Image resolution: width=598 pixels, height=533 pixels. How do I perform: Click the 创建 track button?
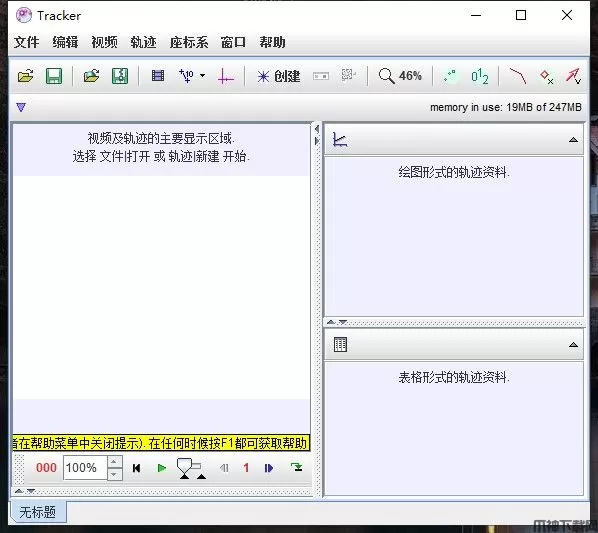(279, 76)
